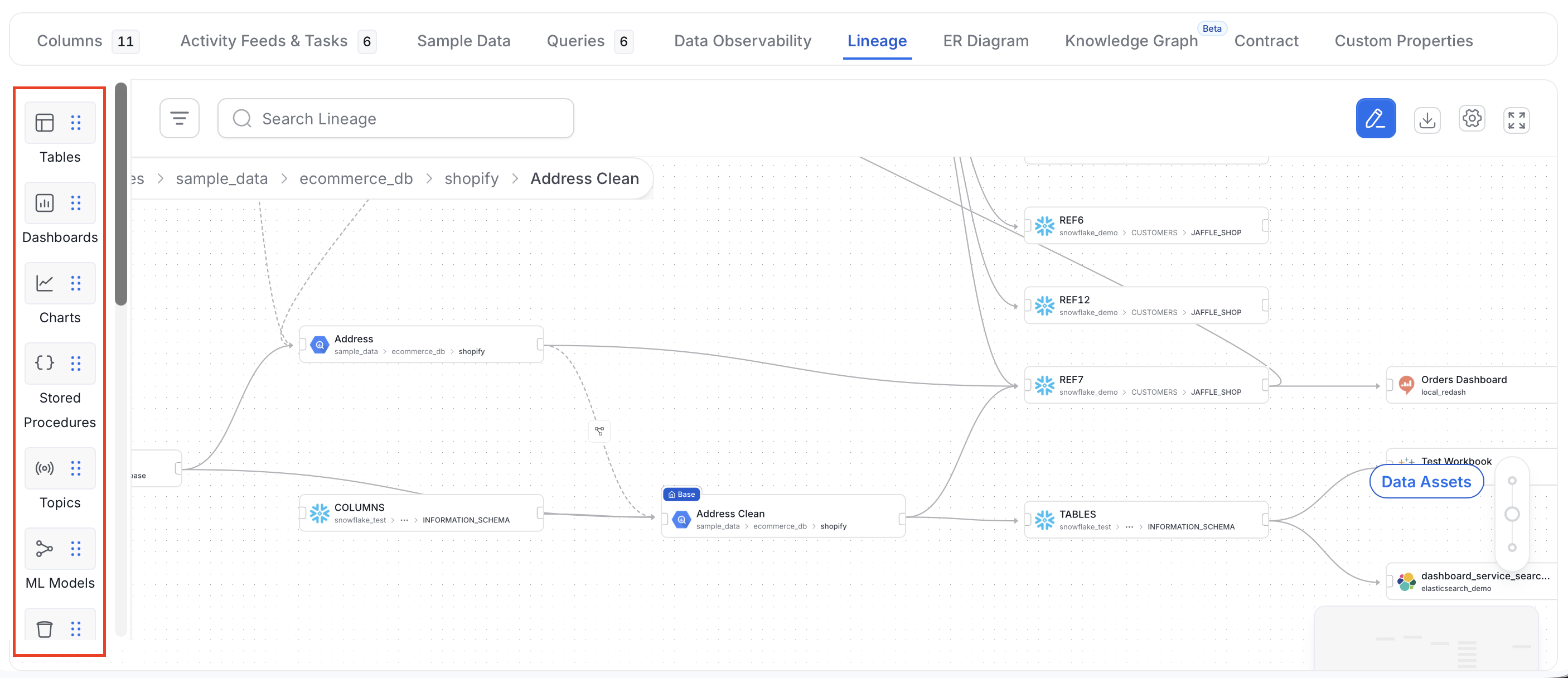Open the lineage filter button
1568x678 pixels.
(180, 118)
